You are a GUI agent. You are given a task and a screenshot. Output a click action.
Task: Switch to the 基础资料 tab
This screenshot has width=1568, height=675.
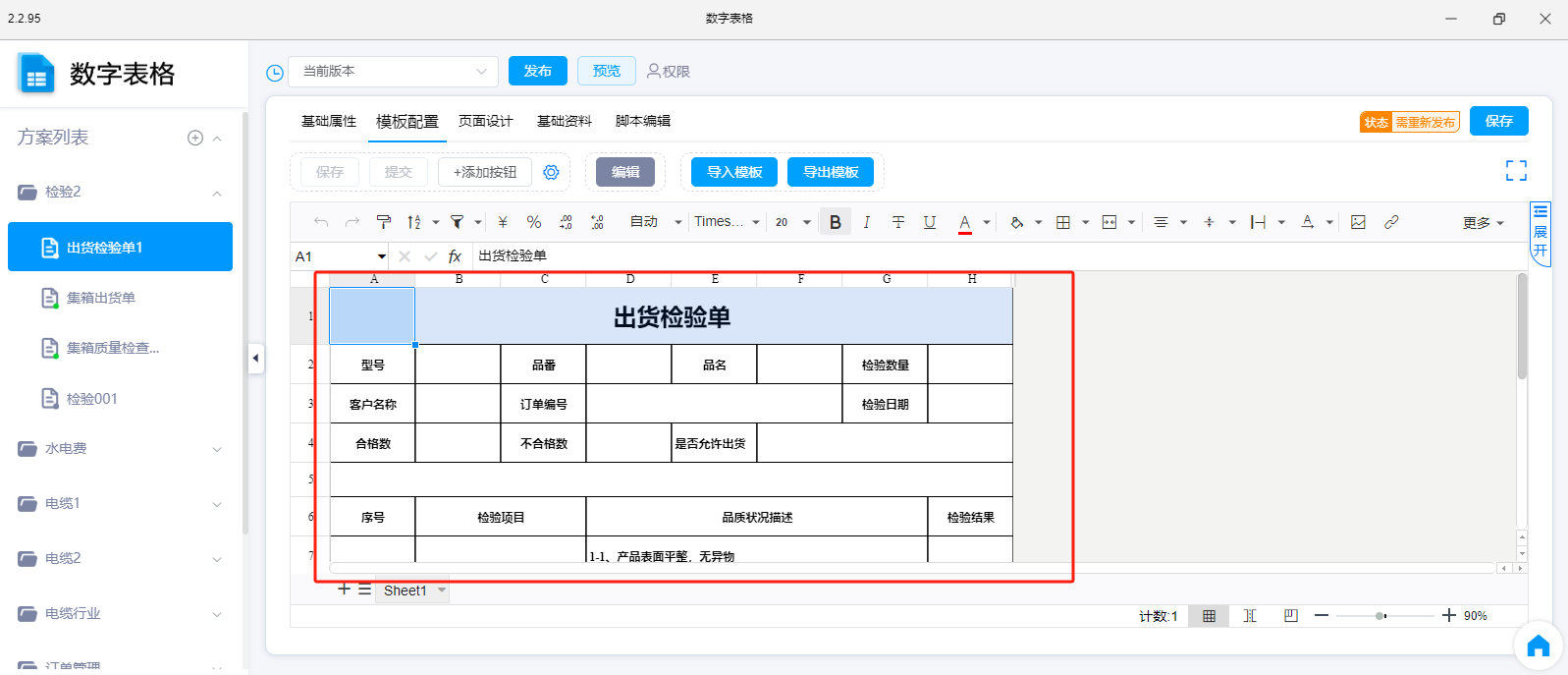(x=565, y=121)
